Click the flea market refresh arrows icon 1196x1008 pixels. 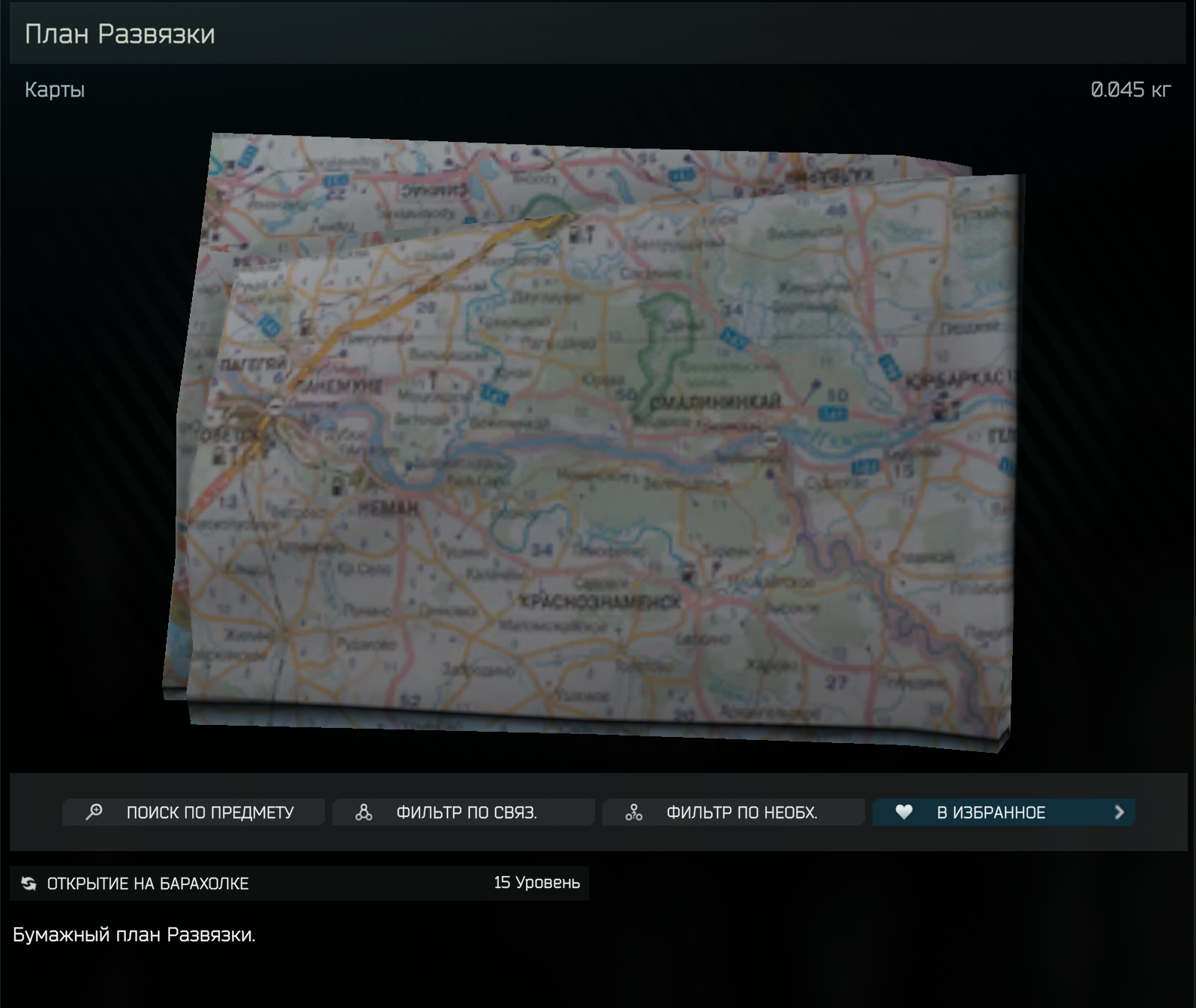point(29,883)
